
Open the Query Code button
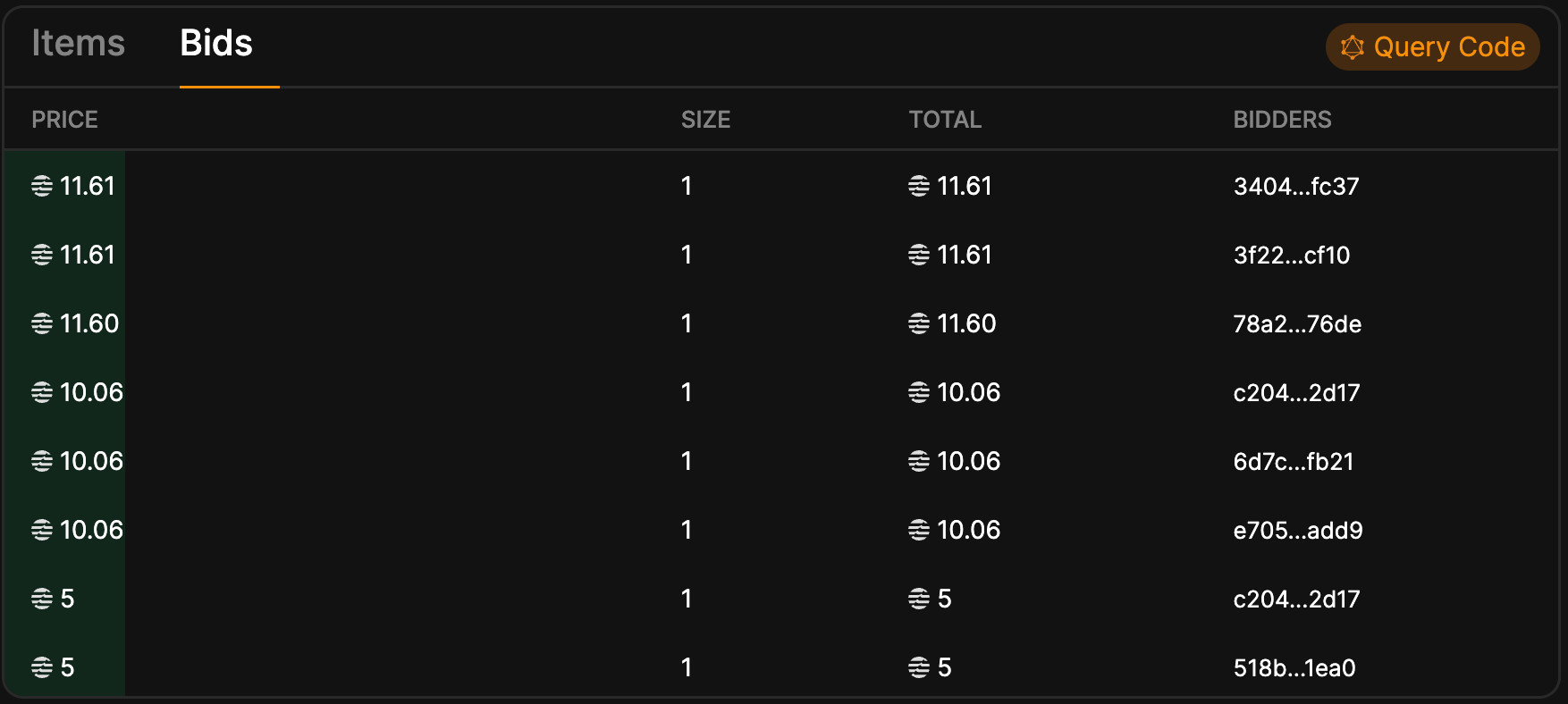coord(1432,46)
